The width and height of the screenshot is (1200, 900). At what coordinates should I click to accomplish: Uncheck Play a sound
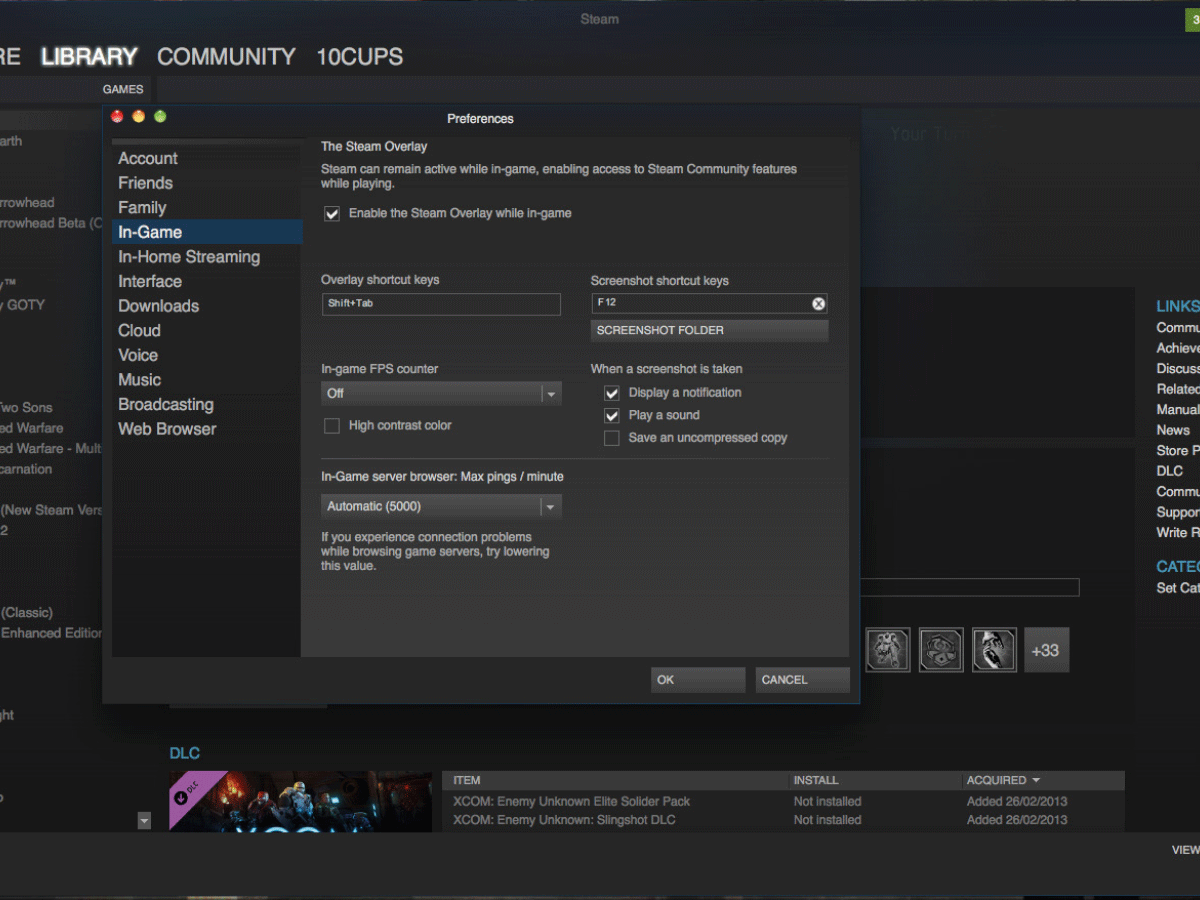612,415
